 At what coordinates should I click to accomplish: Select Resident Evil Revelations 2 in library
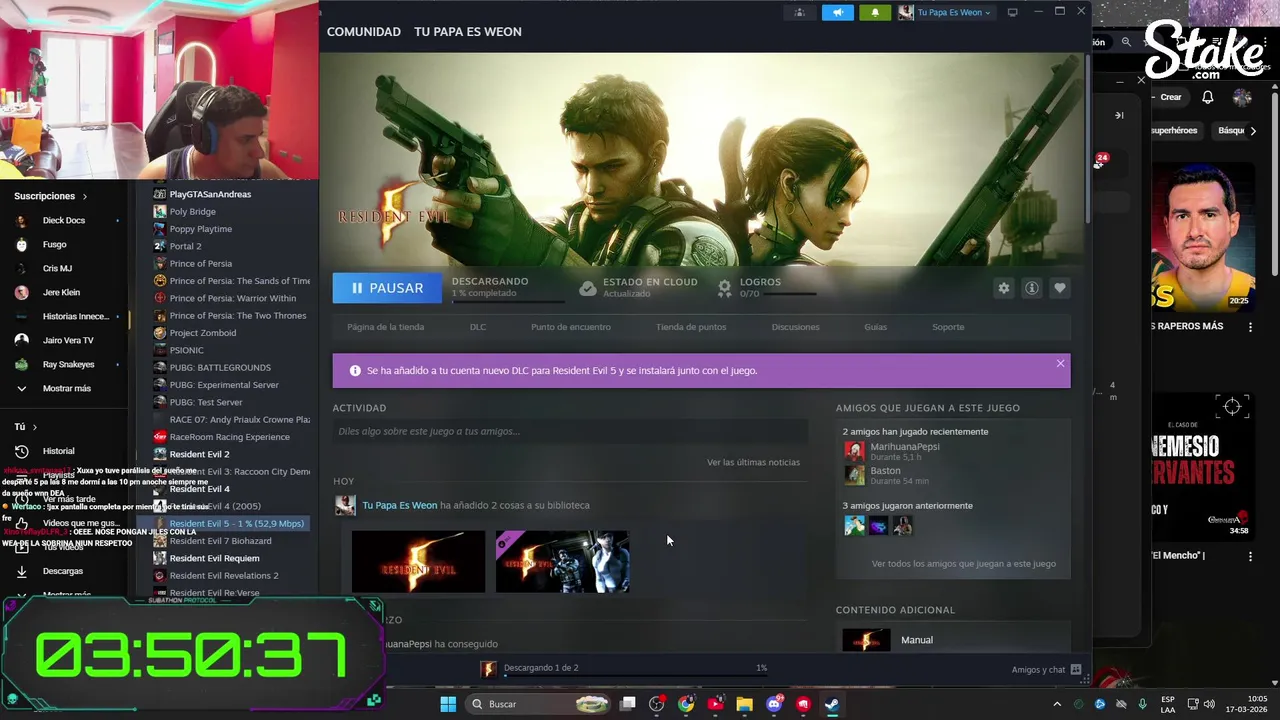(224, 576)
